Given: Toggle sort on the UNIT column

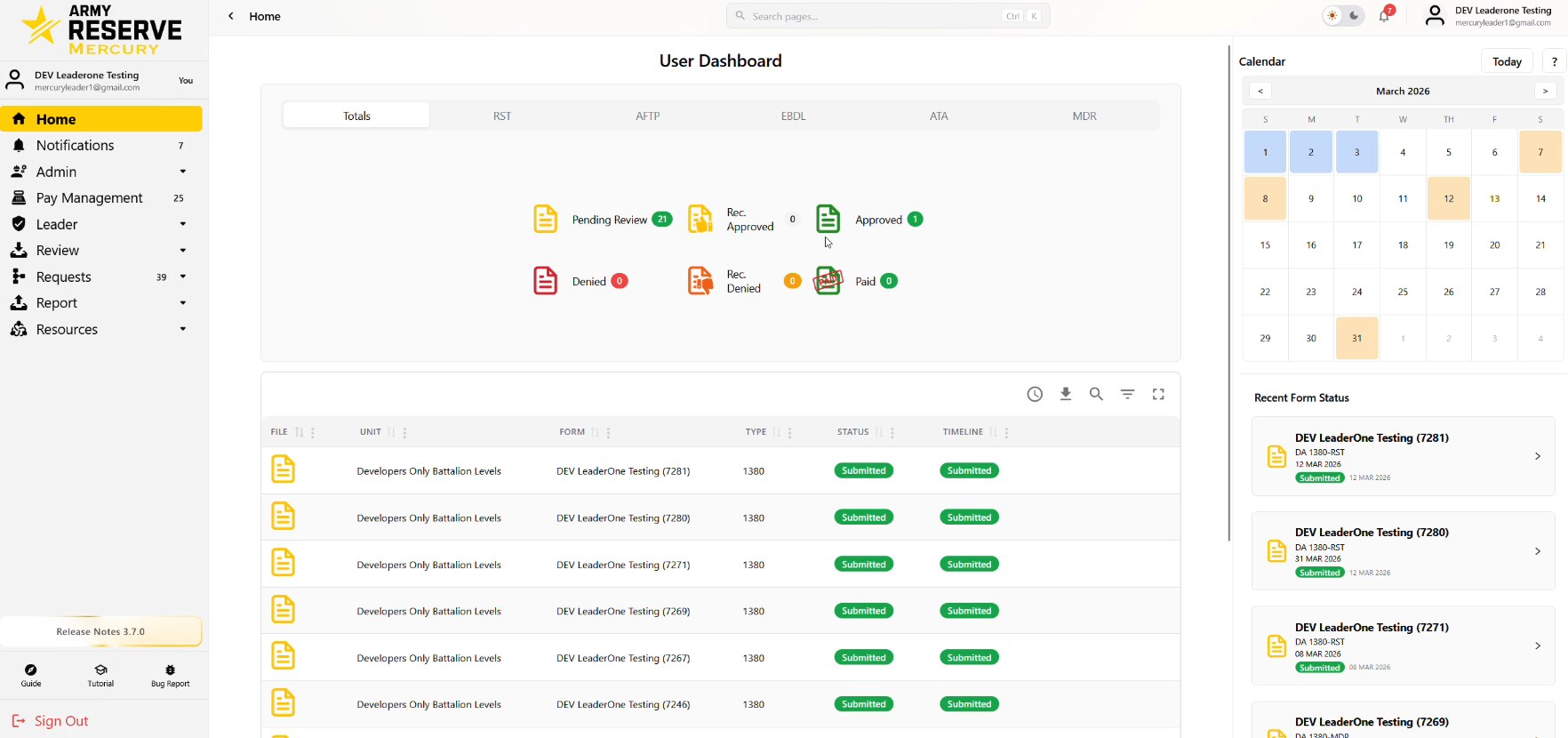Looking at the screenshot, I should click(391, 432).
